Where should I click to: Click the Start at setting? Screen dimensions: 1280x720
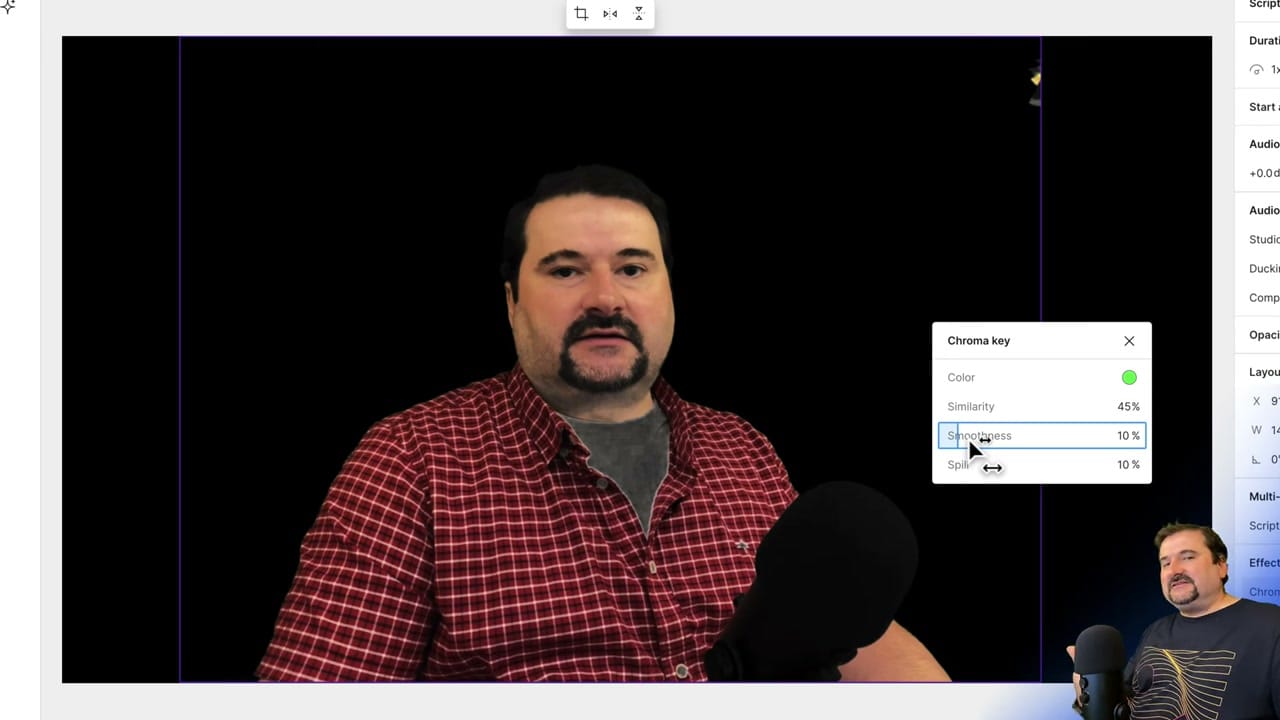(1263, 107)
